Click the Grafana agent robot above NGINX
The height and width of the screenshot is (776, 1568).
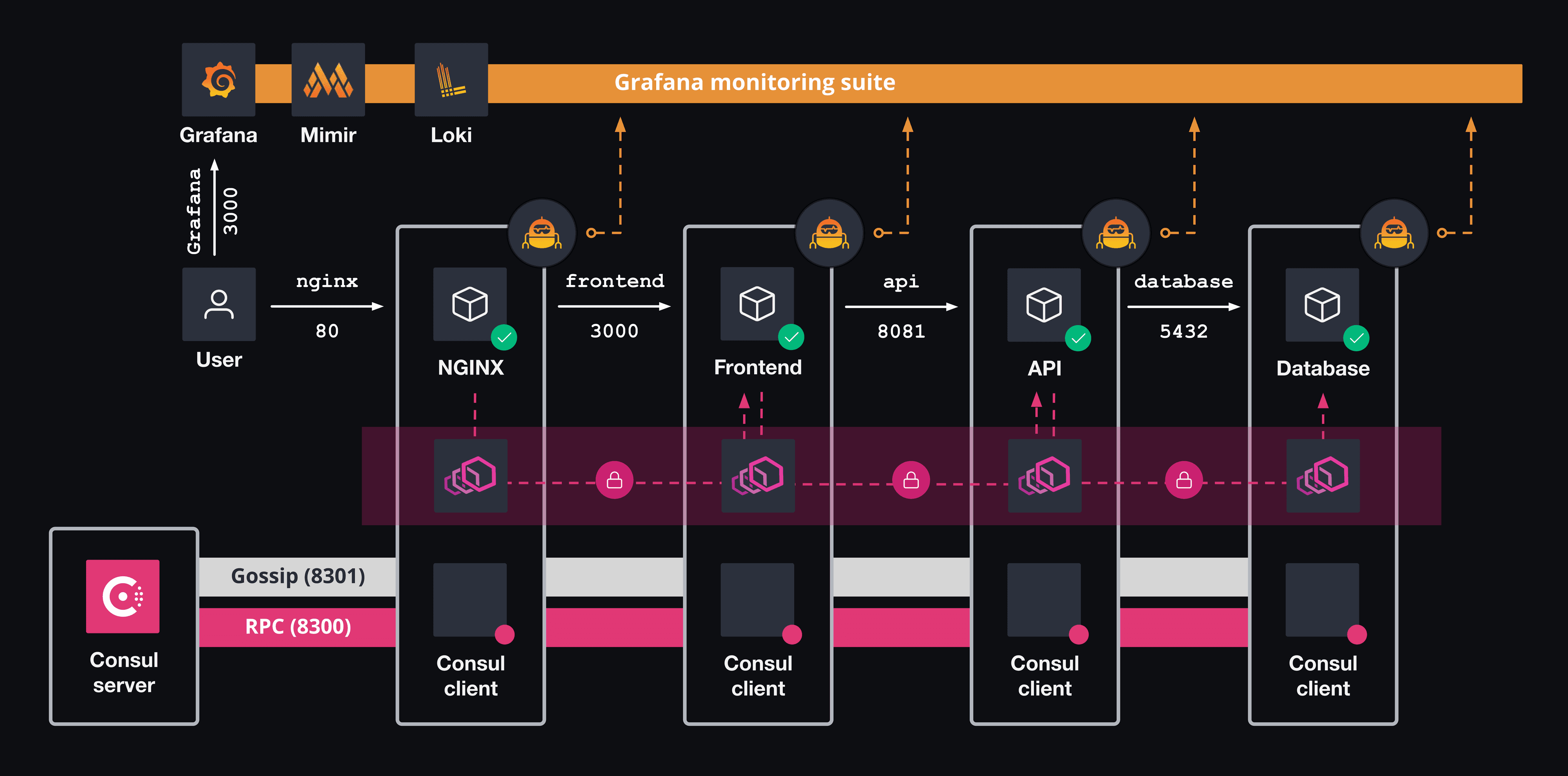coord(542,234)
